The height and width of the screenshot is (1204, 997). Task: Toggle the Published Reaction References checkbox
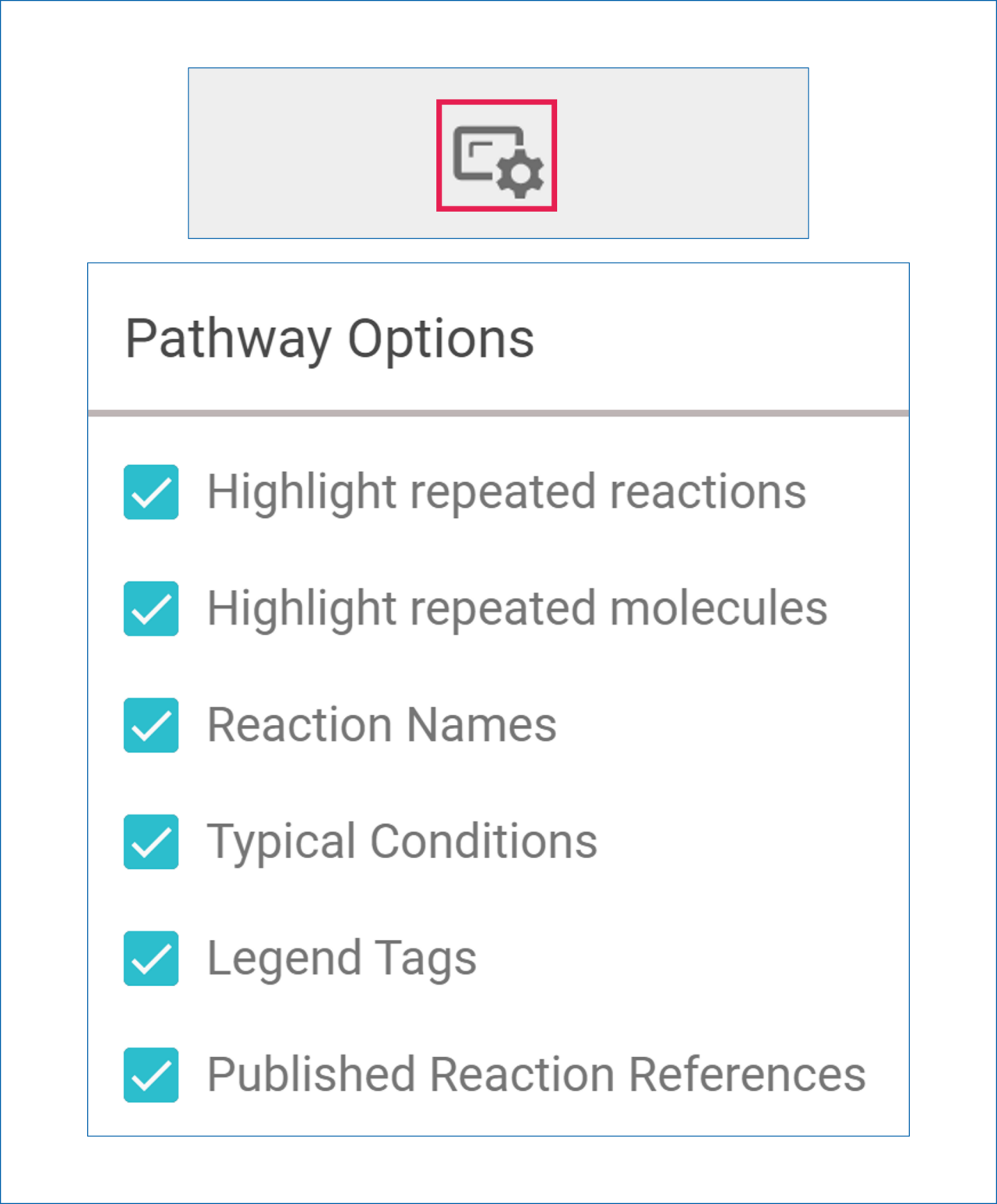151,1075
